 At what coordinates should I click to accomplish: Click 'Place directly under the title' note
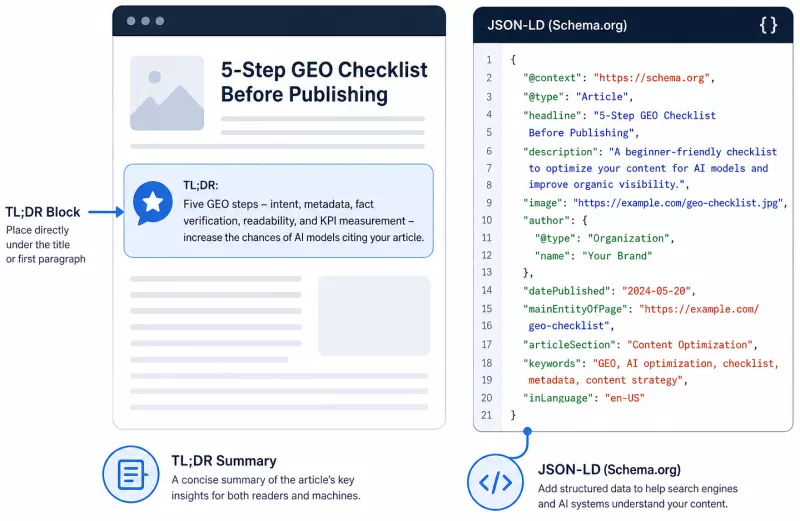click(x=38, y=237)
